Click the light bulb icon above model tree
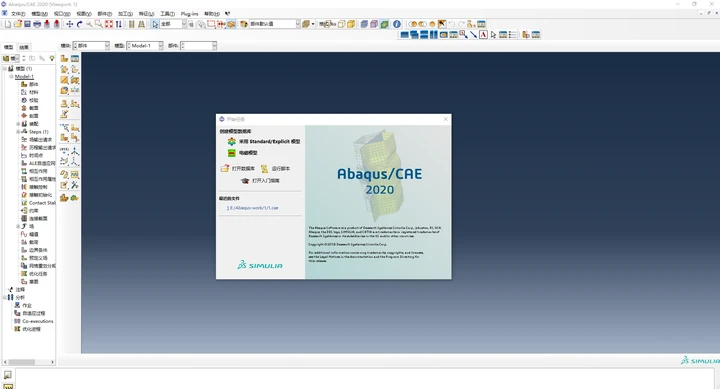This screenshot has height=389, width=720. point(52,58)
